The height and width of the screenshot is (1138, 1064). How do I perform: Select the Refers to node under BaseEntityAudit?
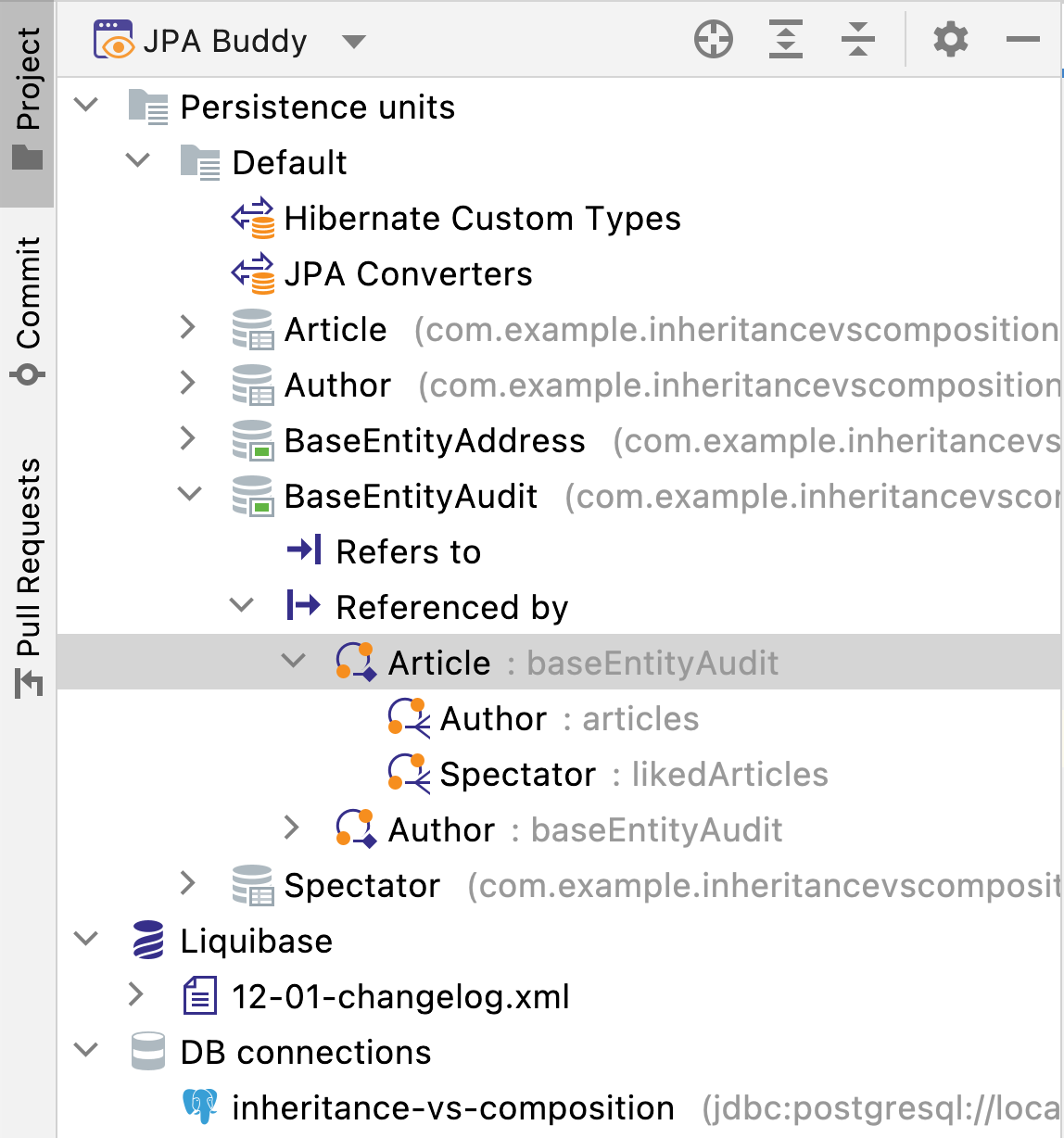point(408,551)
